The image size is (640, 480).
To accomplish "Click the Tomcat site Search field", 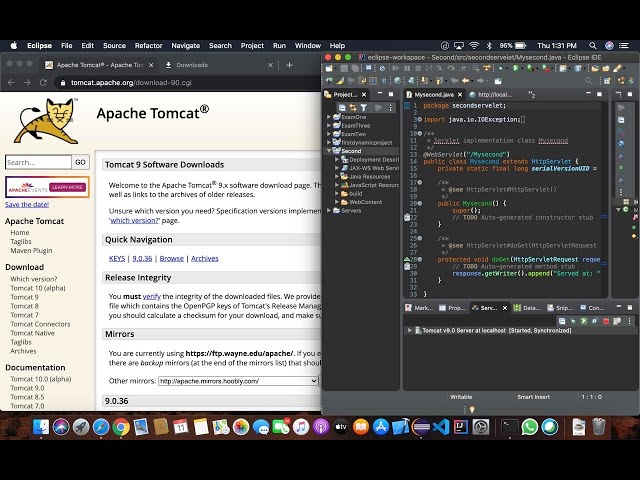I will pos(38,162).
